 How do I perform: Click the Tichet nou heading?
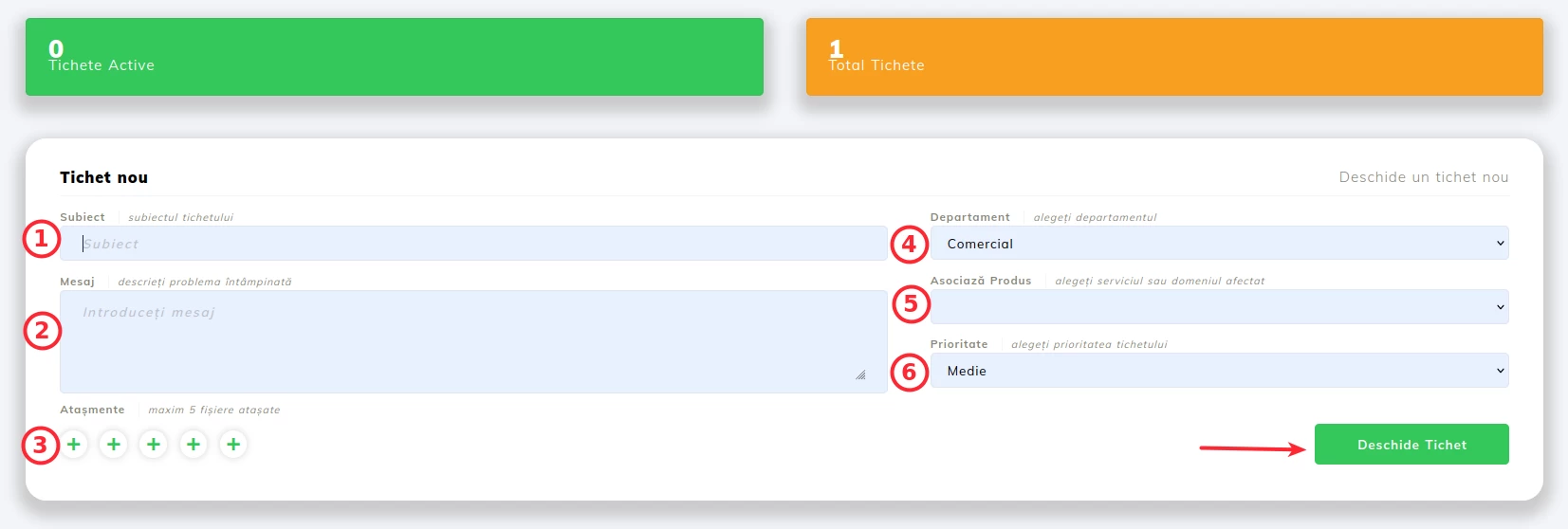click(x=103, y=177)
